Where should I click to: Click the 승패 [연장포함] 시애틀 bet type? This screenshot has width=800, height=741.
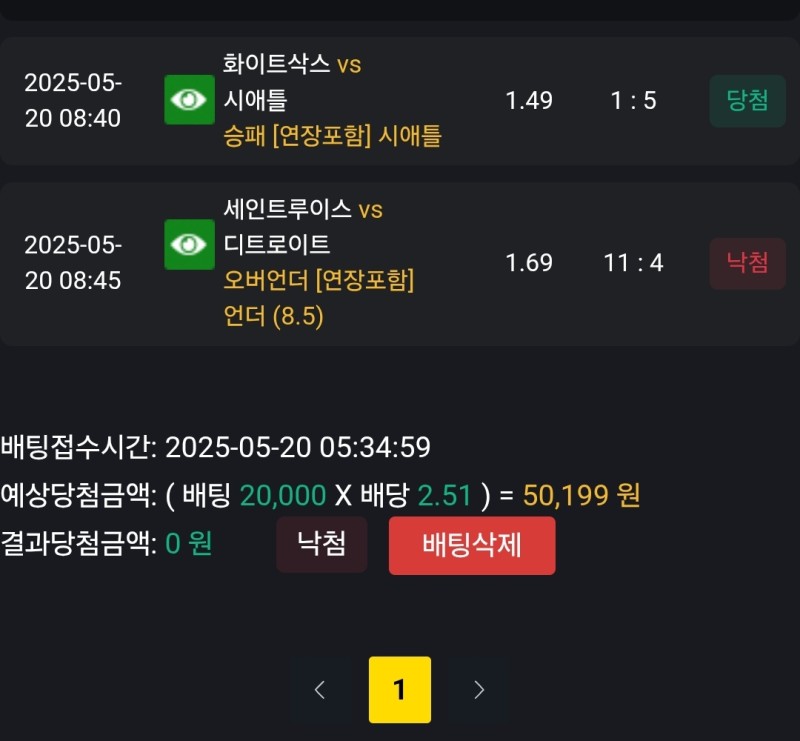click(x=333, y=136)
